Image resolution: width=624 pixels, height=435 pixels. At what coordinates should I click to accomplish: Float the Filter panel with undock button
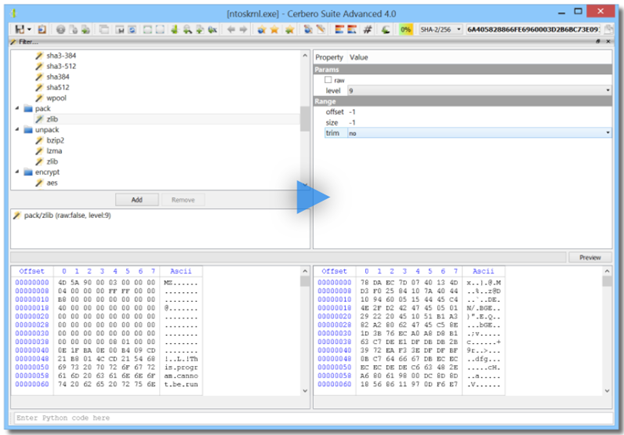tap(598, 41)
